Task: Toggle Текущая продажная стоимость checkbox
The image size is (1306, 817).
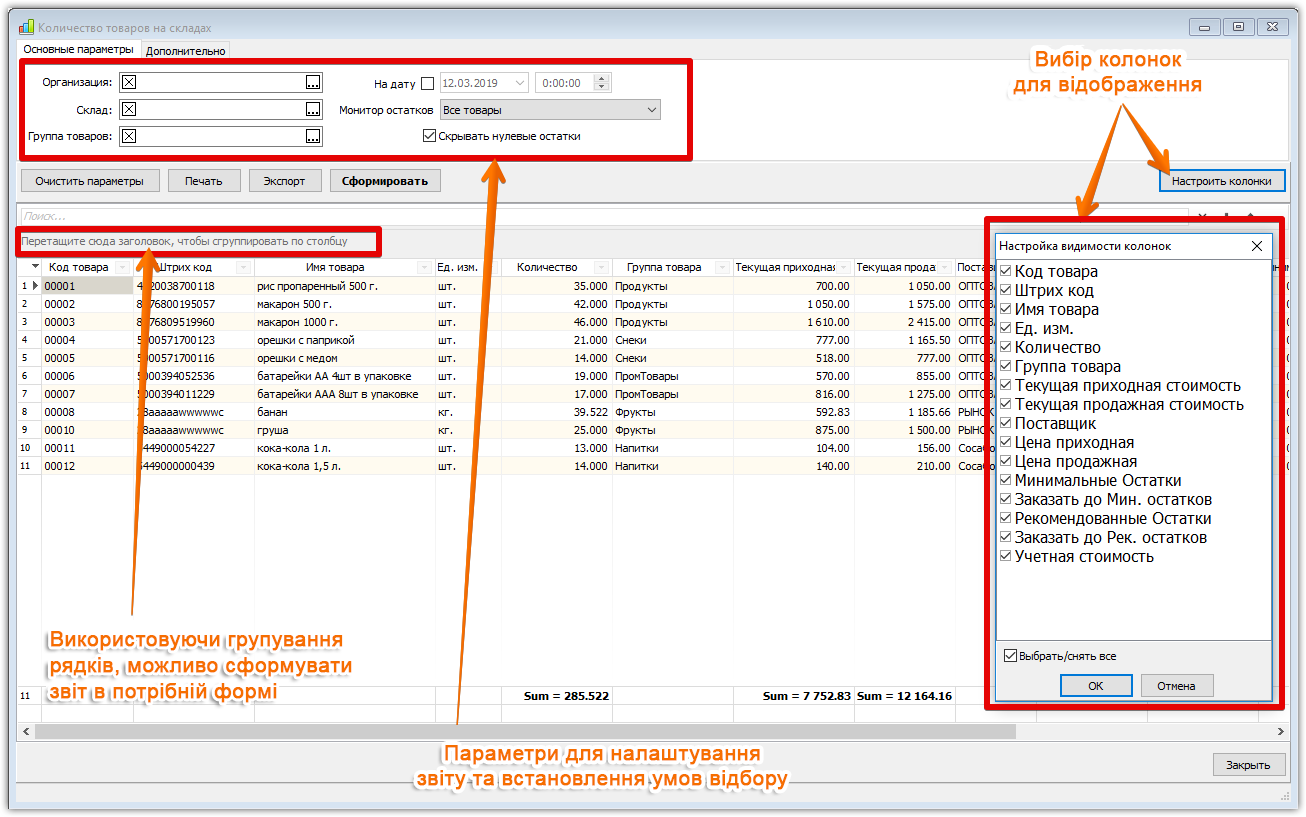Action: [1006, 405]
